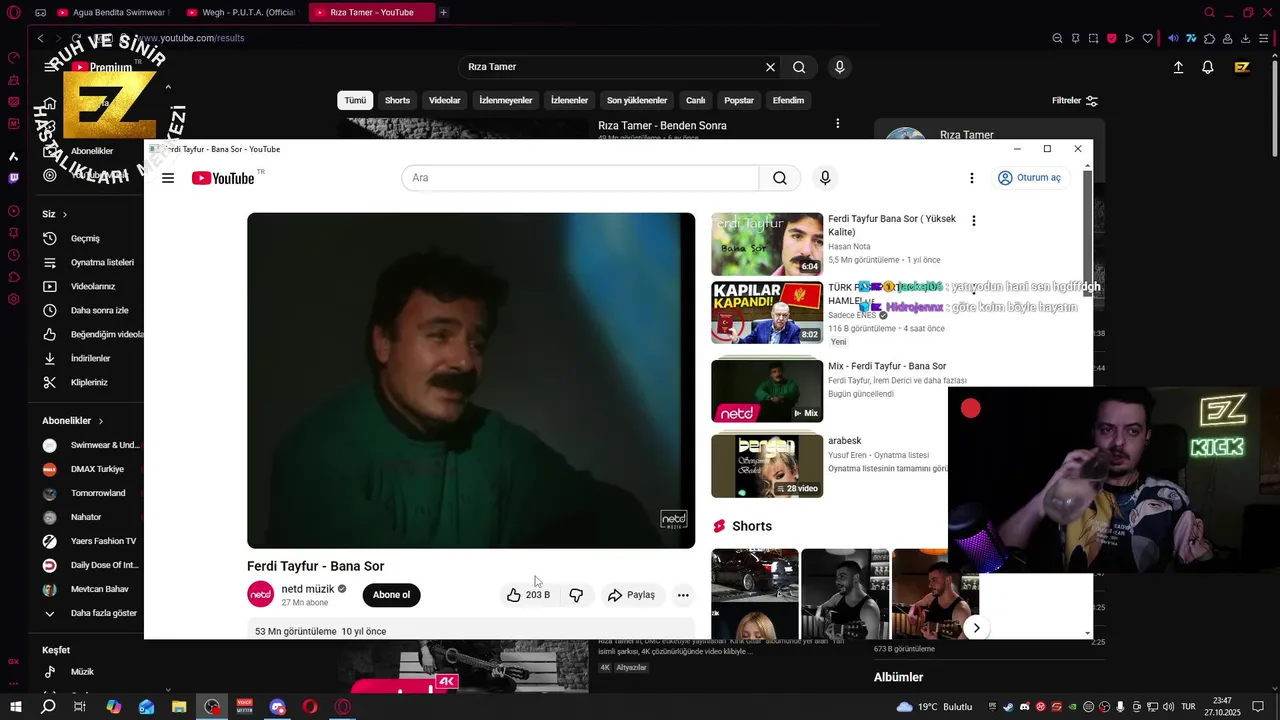Image resolution: width=1280 pixels, height=720 pixels.
Task: Open notifications bell in background YouTube
Action: point(1208,67)
